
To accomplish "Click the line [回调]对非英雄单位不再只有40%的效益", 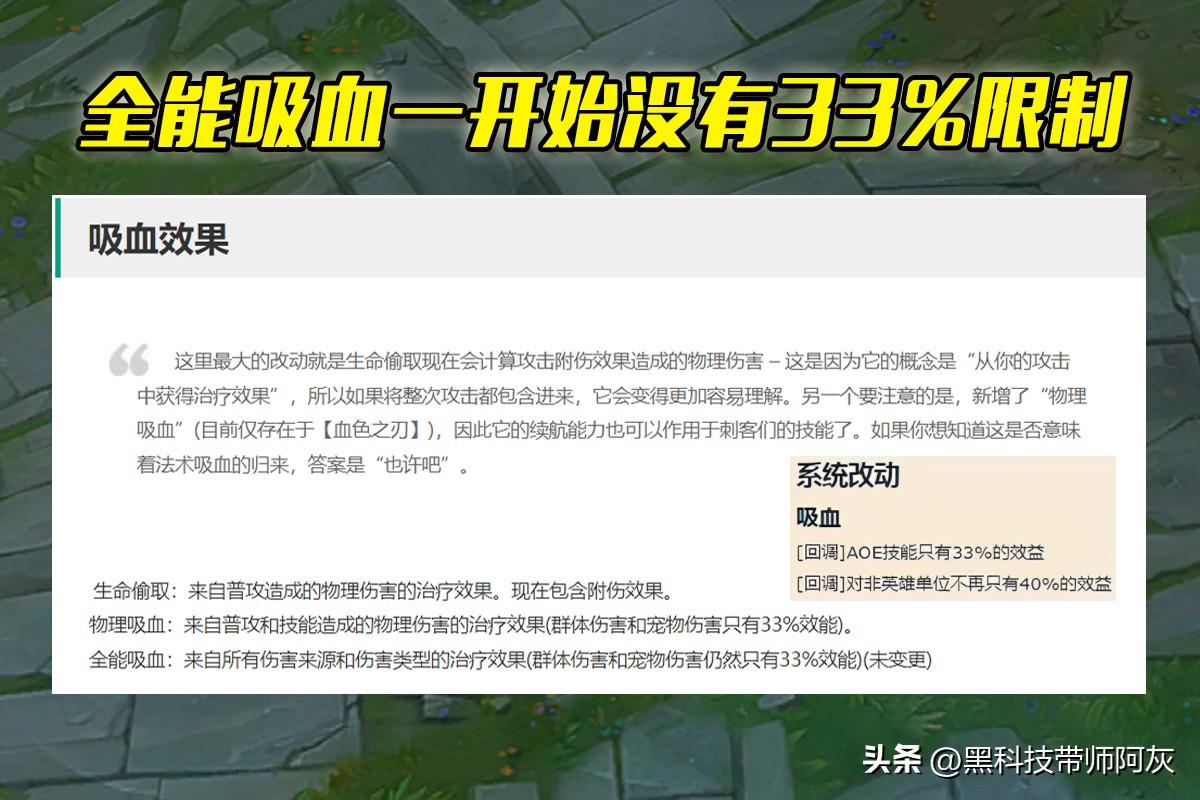I will click(x=954, y=583).
